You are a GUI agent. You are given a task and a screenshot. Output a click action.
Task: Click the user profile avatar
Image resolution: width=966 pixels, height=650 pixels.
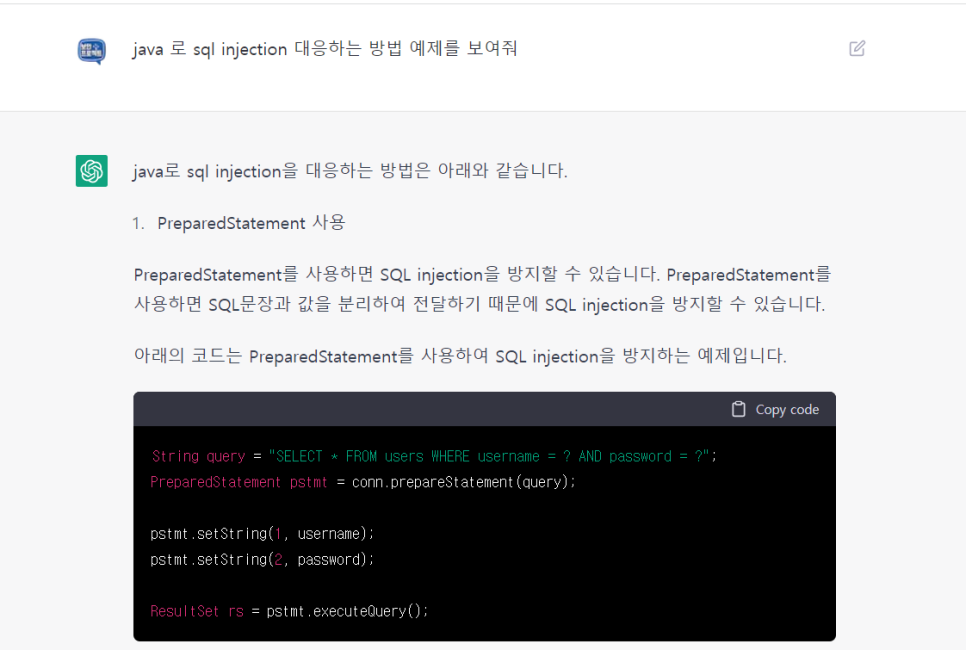coord(91,51)
